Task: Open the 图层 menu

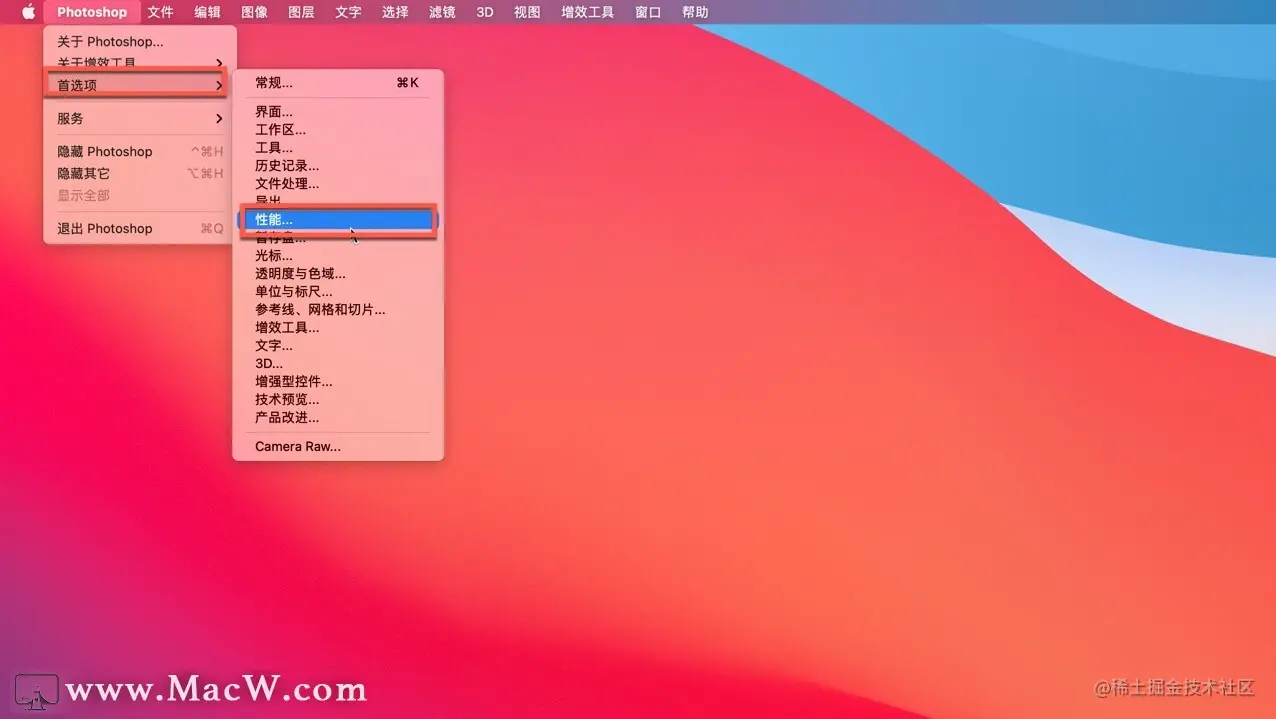Action: 301,12
